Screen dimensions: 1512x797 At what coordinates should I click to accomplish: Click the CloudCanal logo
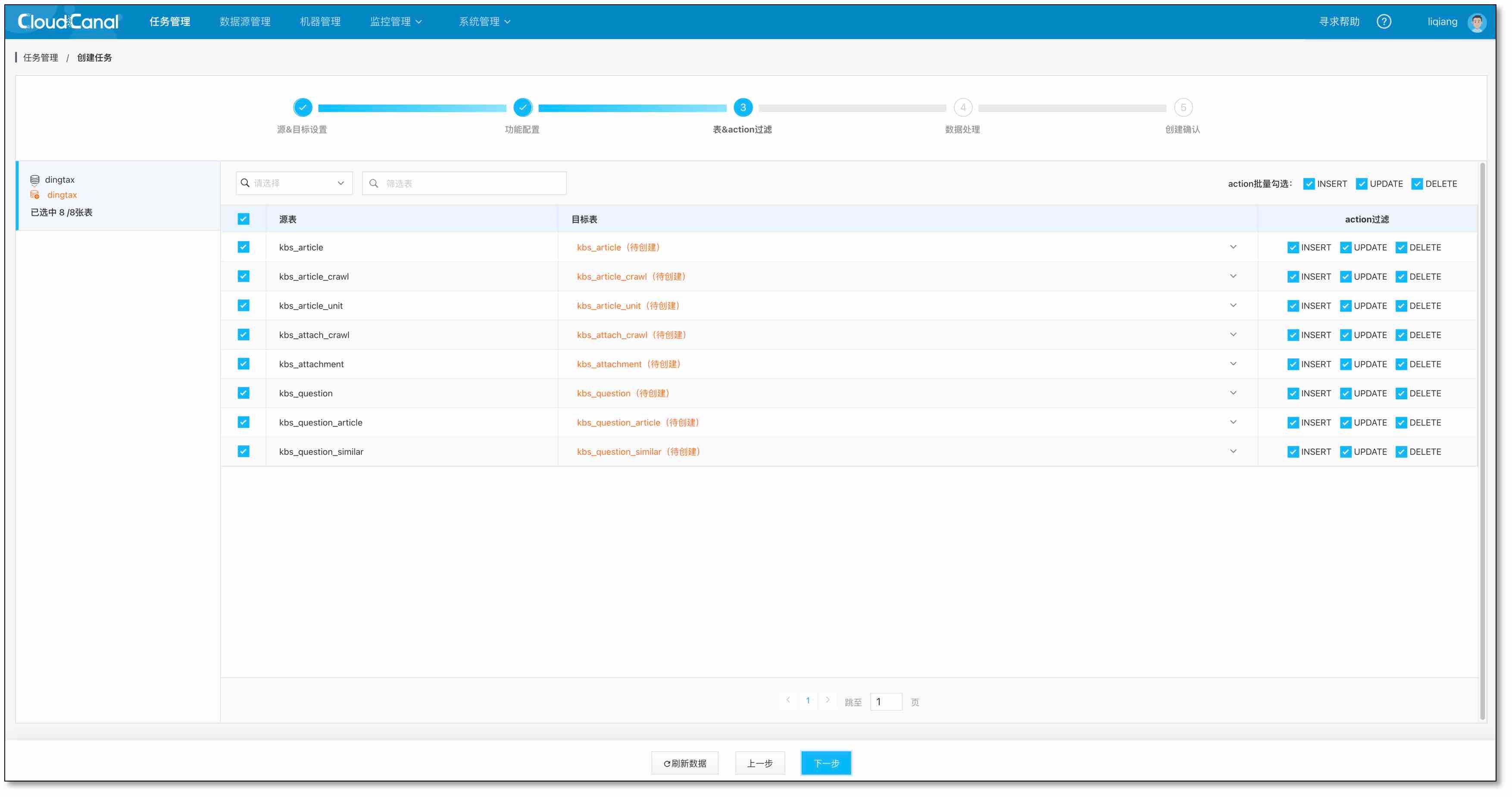click(x=68, y=22)
